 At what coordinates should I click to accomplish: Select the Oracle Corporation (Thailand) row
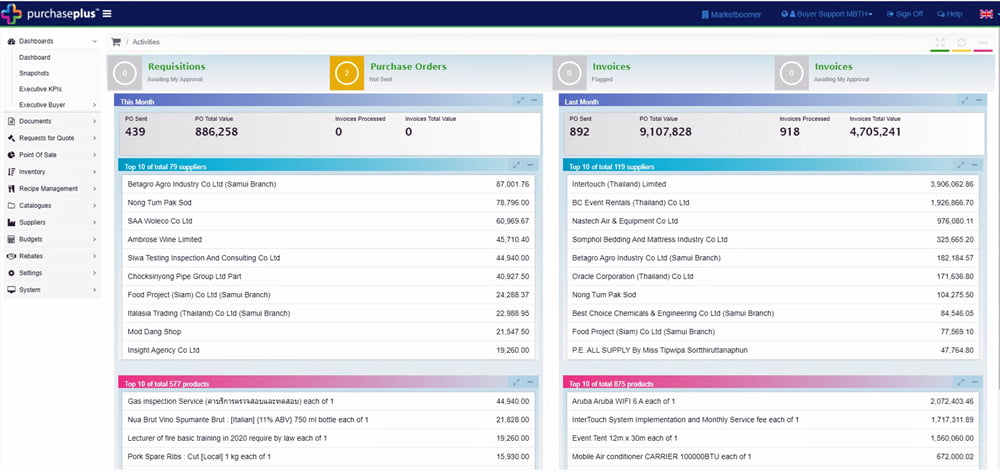(x=773, y=277)
